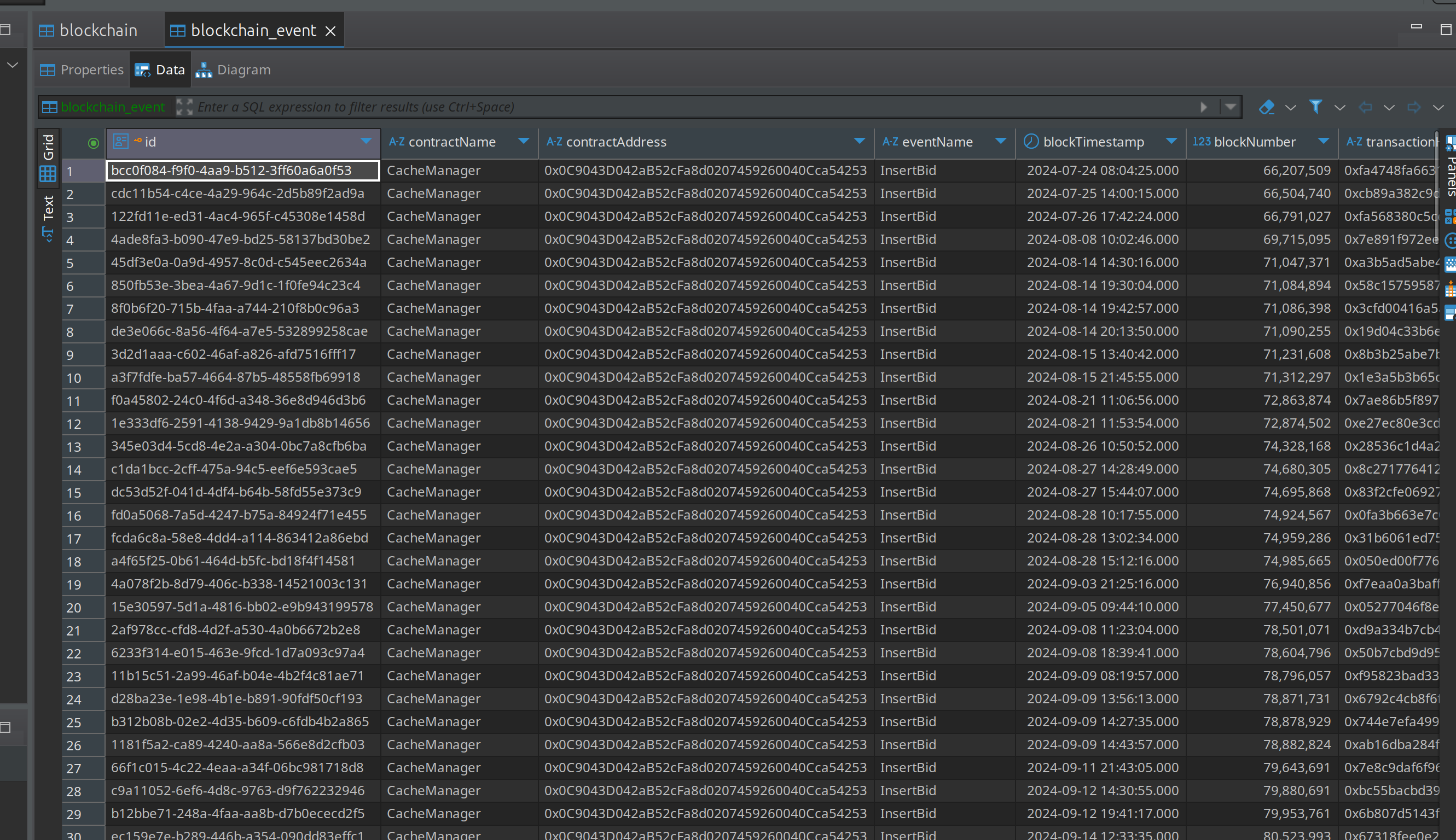Maximize the editor area panel

point(1446,30)
